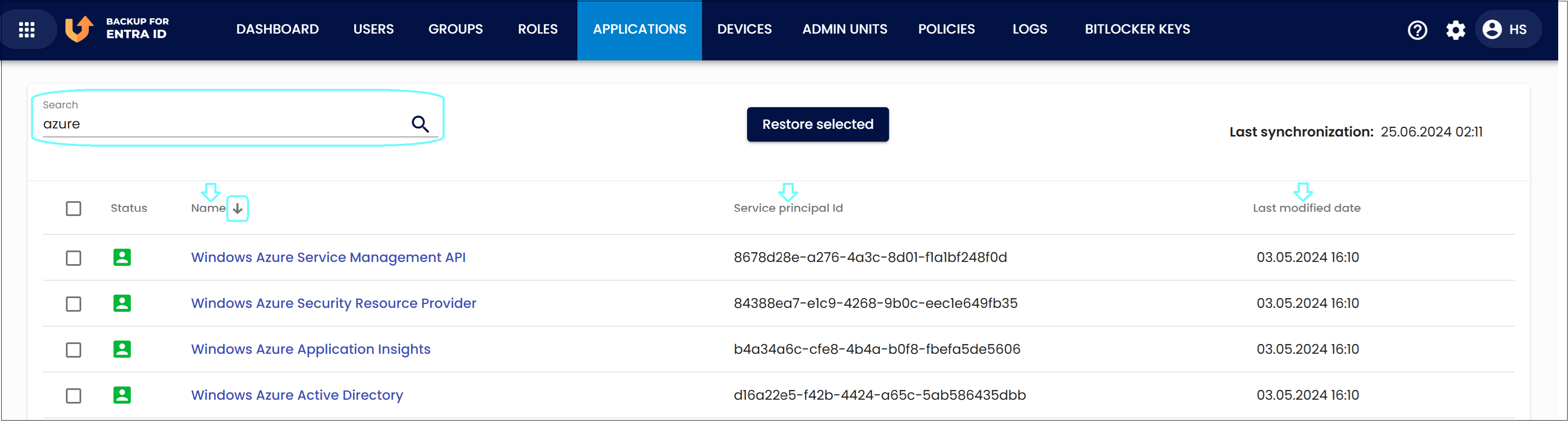Open the Policies tab
The width and height of the screenshot is (1568, 421).
[x=946, y=29]
